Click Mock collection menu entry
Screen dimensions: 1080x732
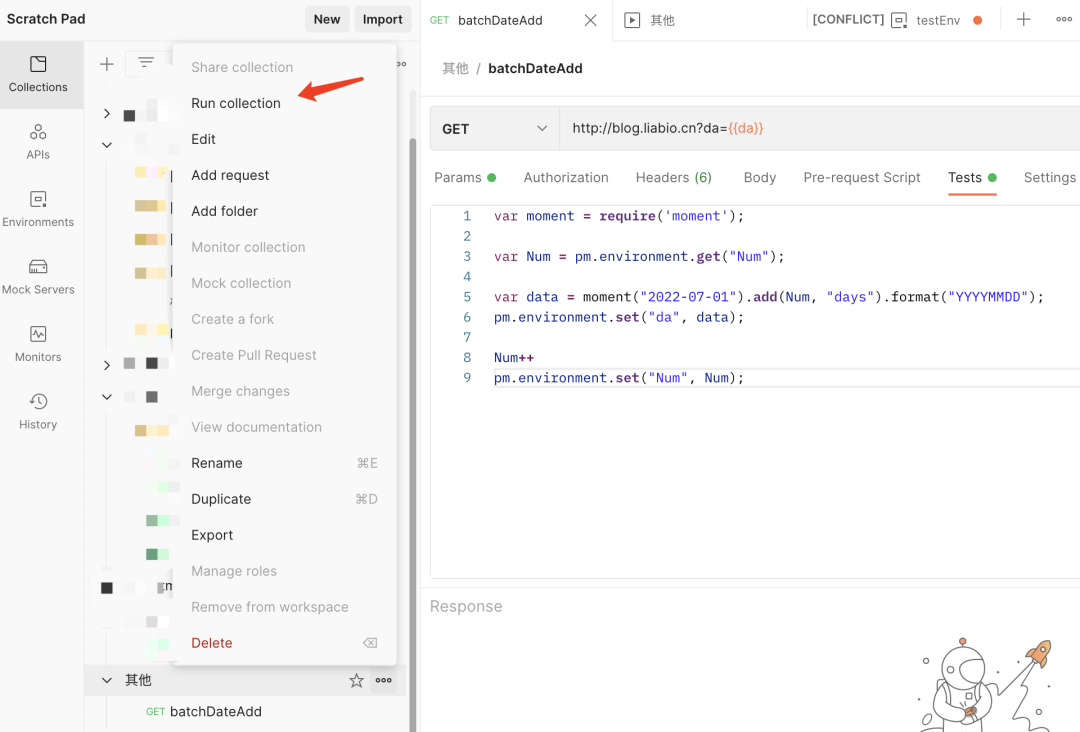pos(284,283)
